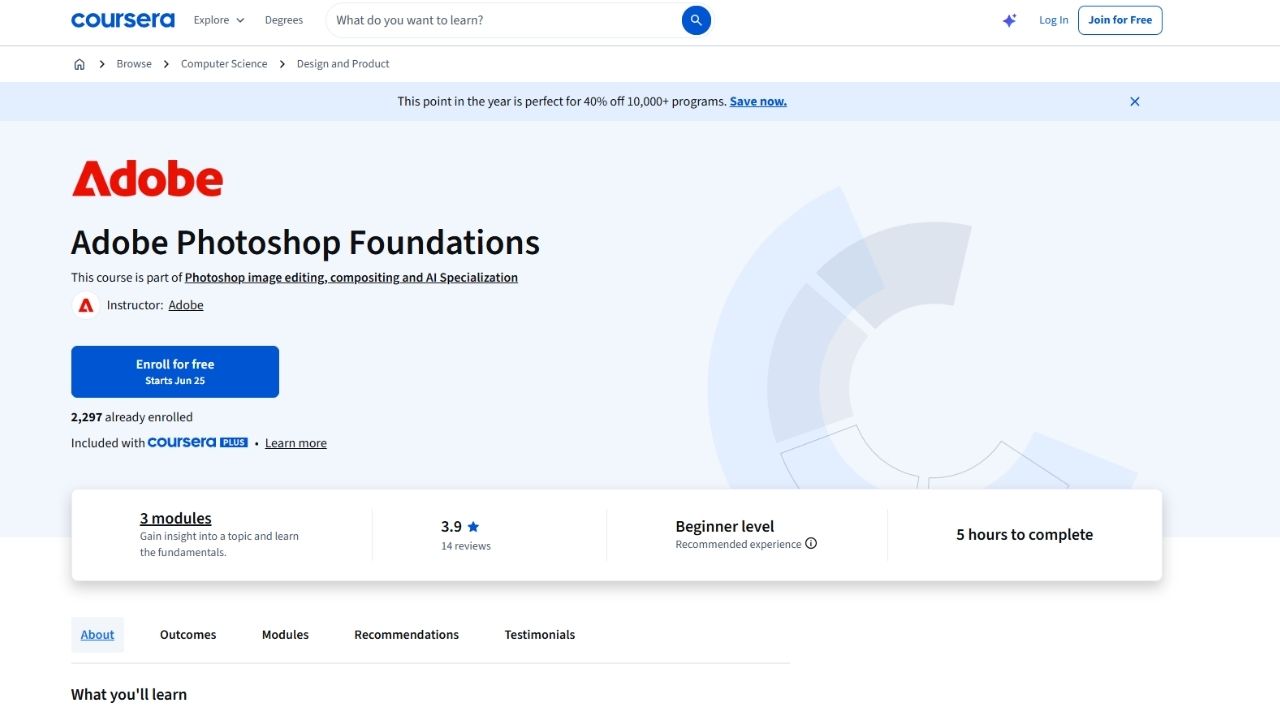
Task: Click the '14 reviews' text
Action: 466,546
